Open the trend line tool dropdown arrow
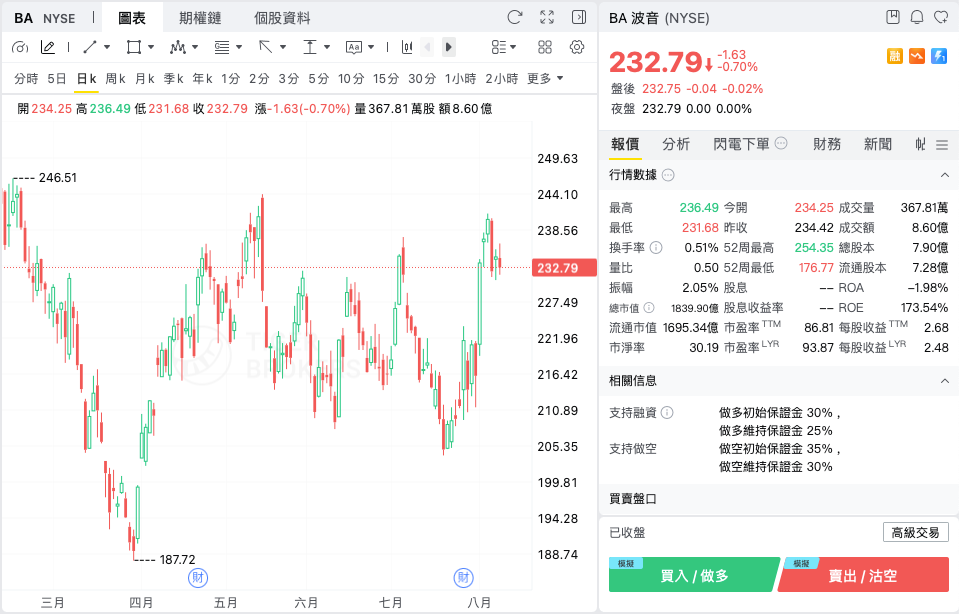This screenshot has height=614, width=959. coord(107,47)
